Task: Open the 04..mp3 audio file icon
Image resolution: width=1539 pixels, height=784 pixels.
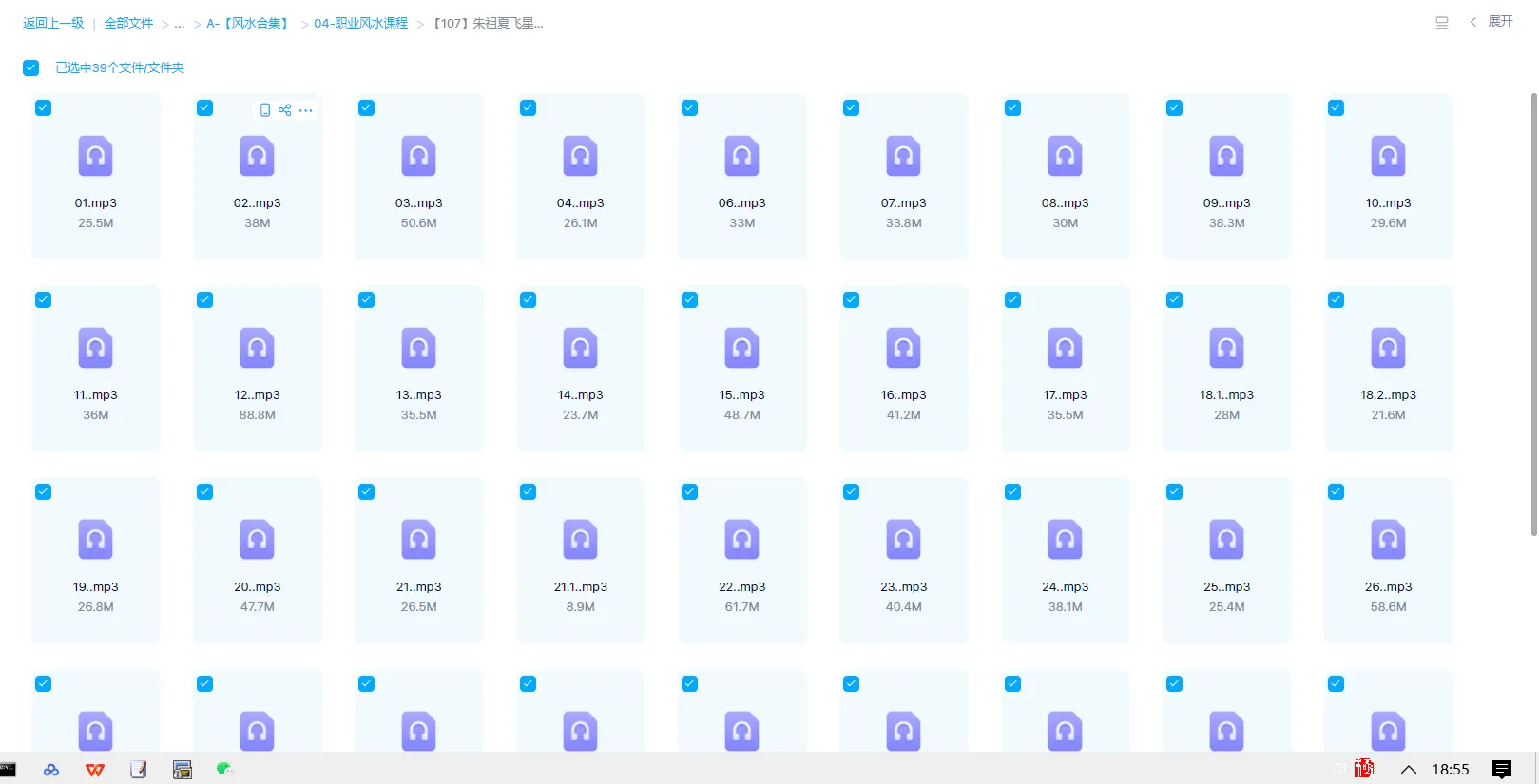Action: pos(580,156)
